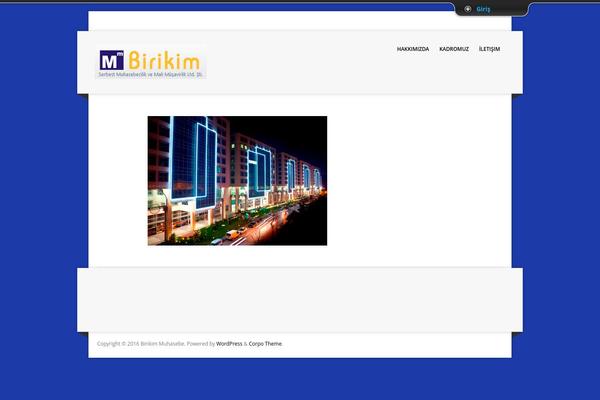
Task: Click the Birikim logo
Action: click(x=151, y=62)
